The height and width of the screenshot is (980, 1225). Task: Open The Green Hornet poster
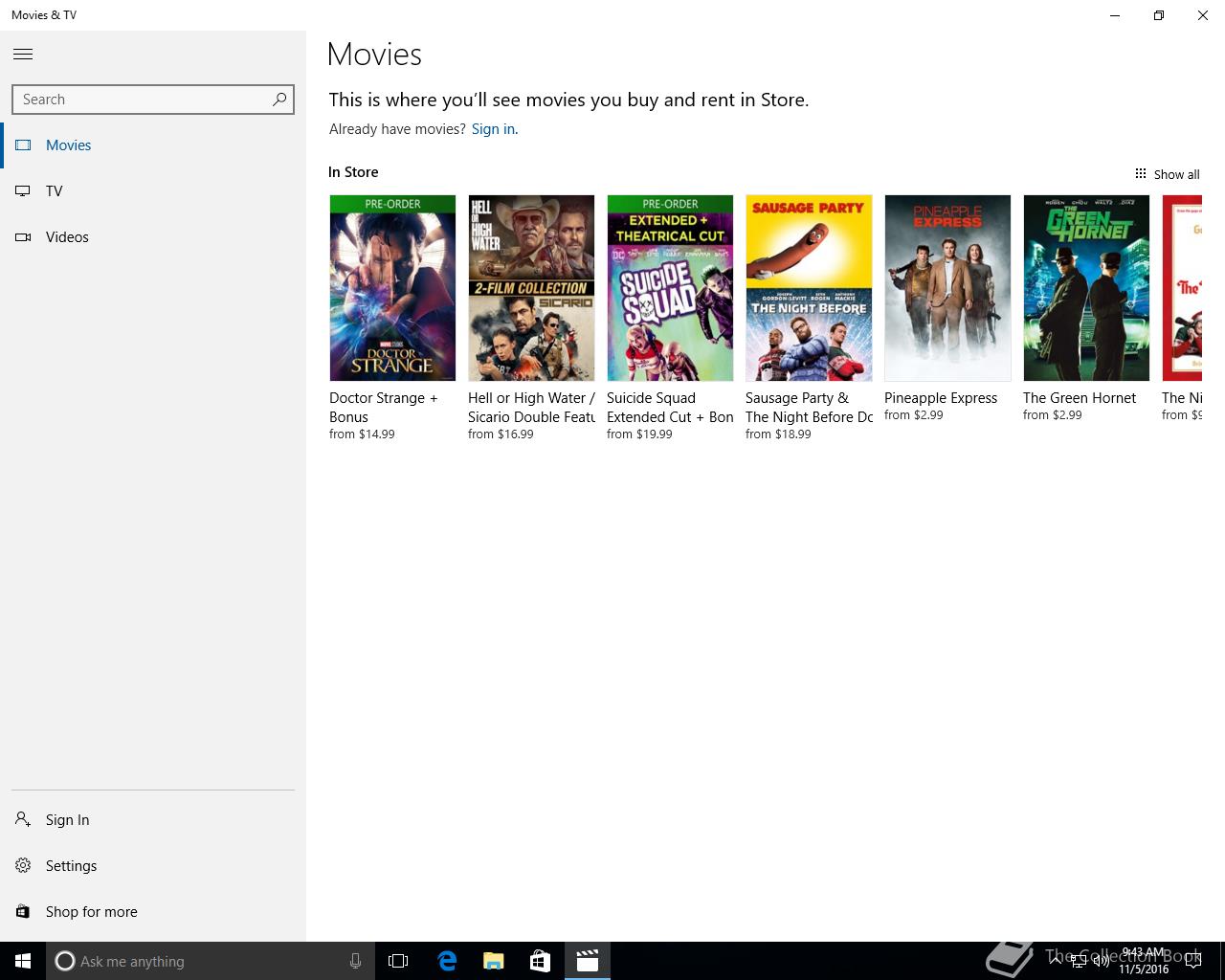pos(1086,288)
